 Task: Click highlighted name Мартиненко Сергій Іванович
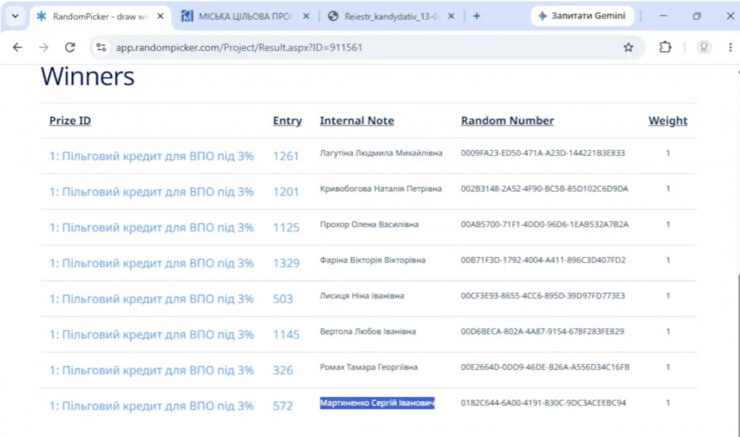pyautogui.click(x=377, y=403)
